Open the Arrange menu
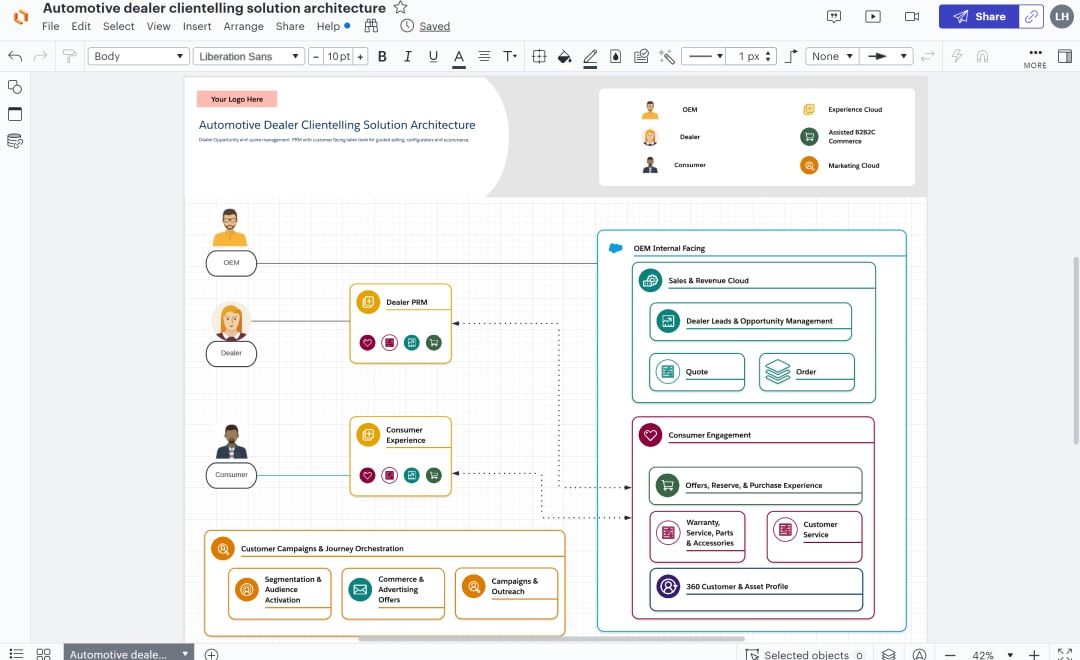 pyautogui.click(x=243, y=26)
